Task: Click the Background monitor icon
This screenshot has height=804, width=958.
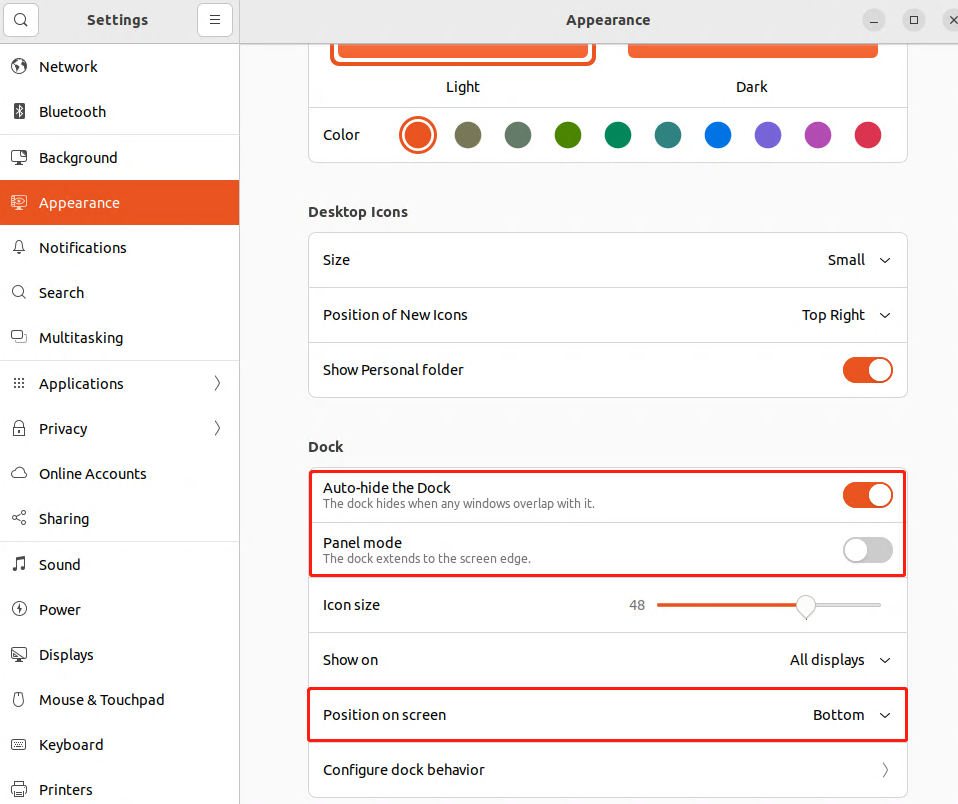Action: pos(19,157)
